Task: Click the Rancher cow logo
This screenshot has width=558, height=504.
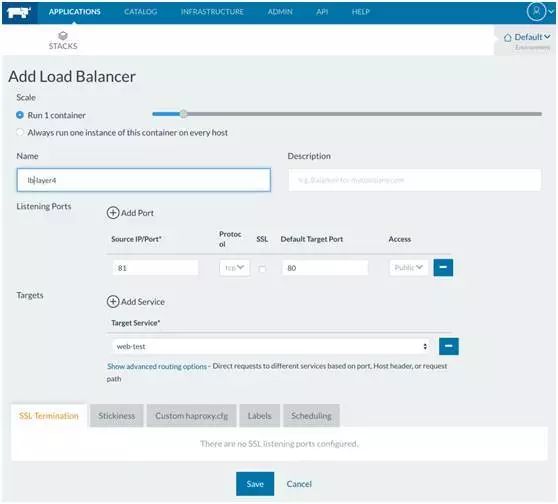Action: click(x=19, y=12)
